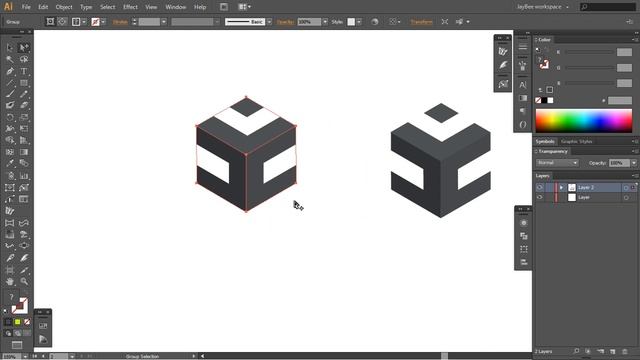Screen dimensions: 640x360
Task: Select the Hand tool
Action: tap(10, 282)
